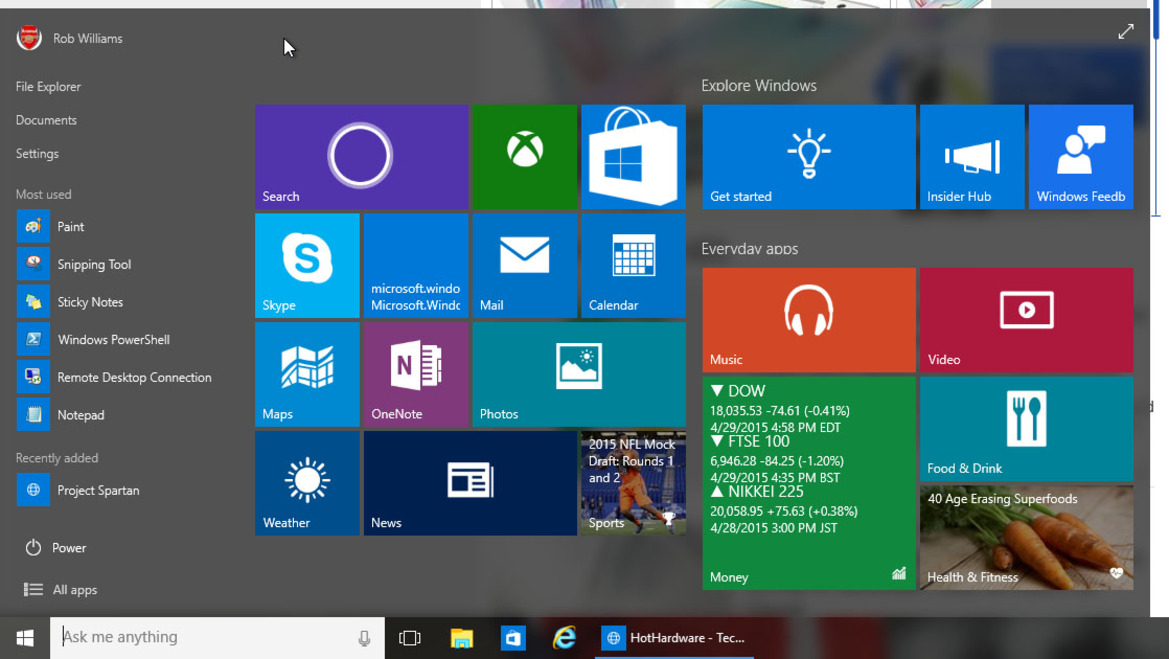Open the Photos tile

(579, 374)
